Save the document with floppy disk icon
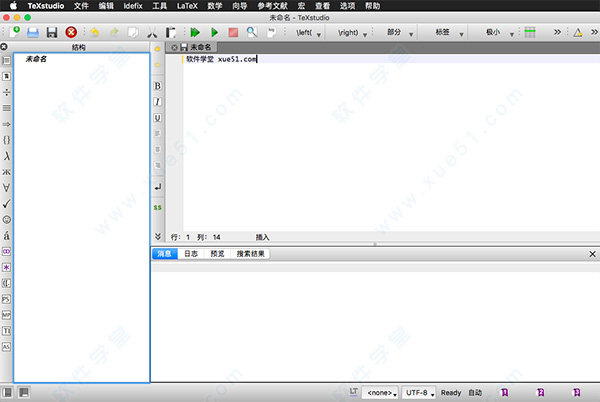The image size is (600, 402). (52, 33)
